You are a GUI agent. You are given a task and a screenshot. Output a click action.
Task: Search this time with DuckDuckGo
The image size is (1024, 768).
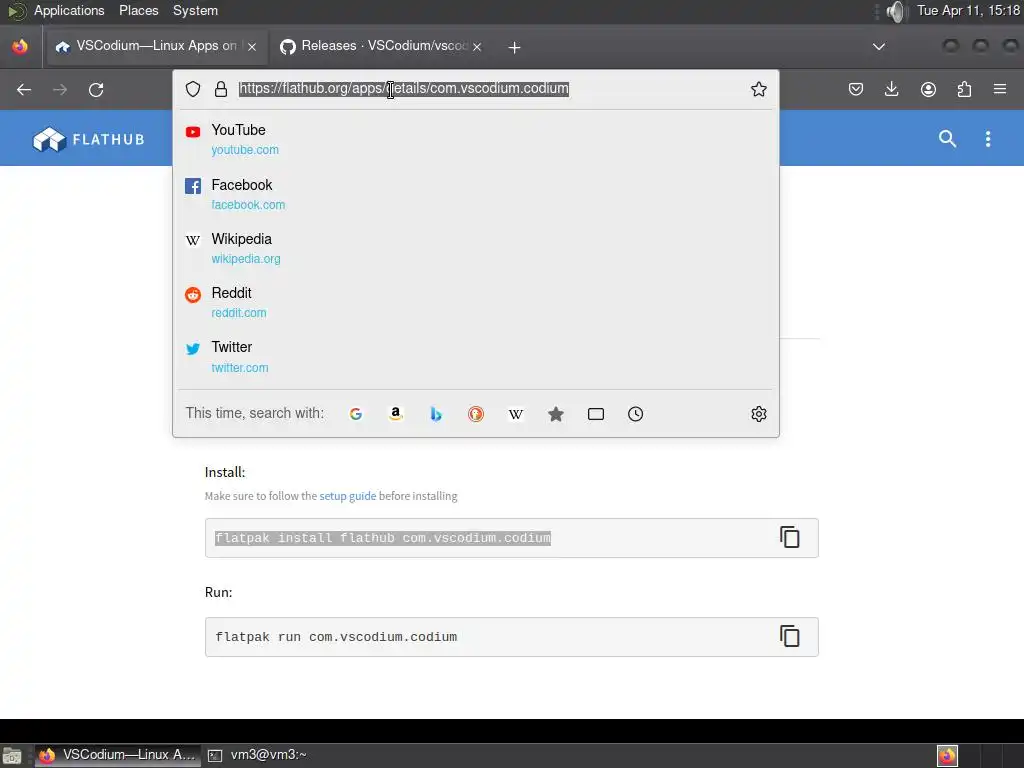coord(476,414)
